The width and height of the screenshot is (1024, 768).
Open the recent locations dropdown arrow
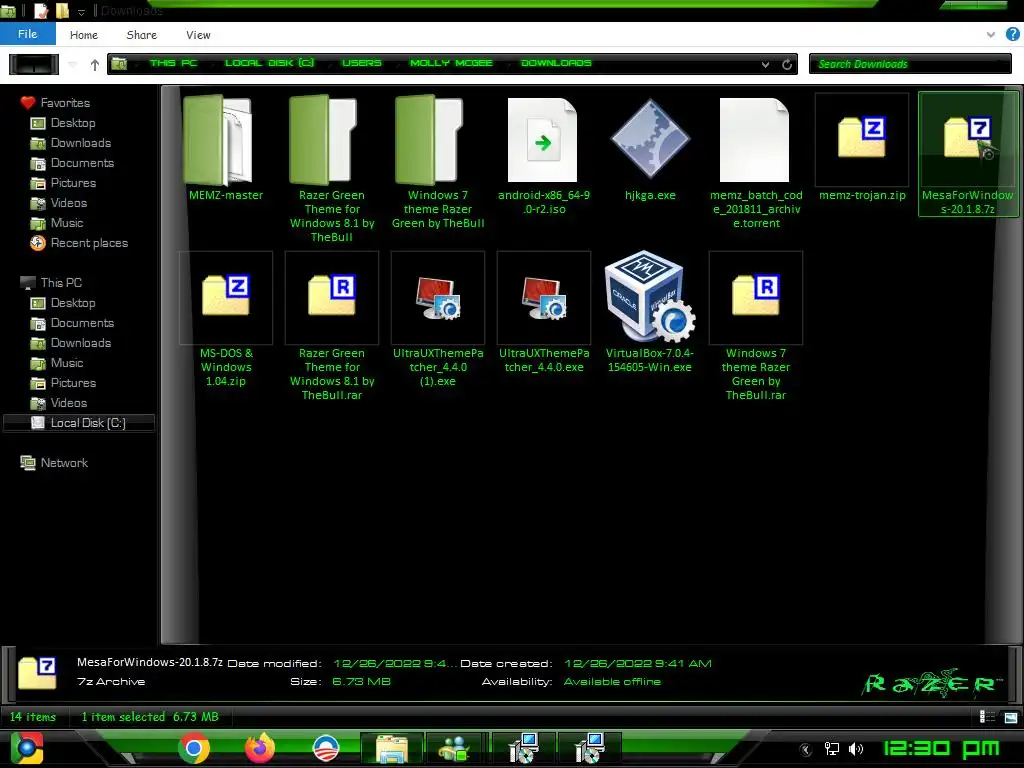72,64
